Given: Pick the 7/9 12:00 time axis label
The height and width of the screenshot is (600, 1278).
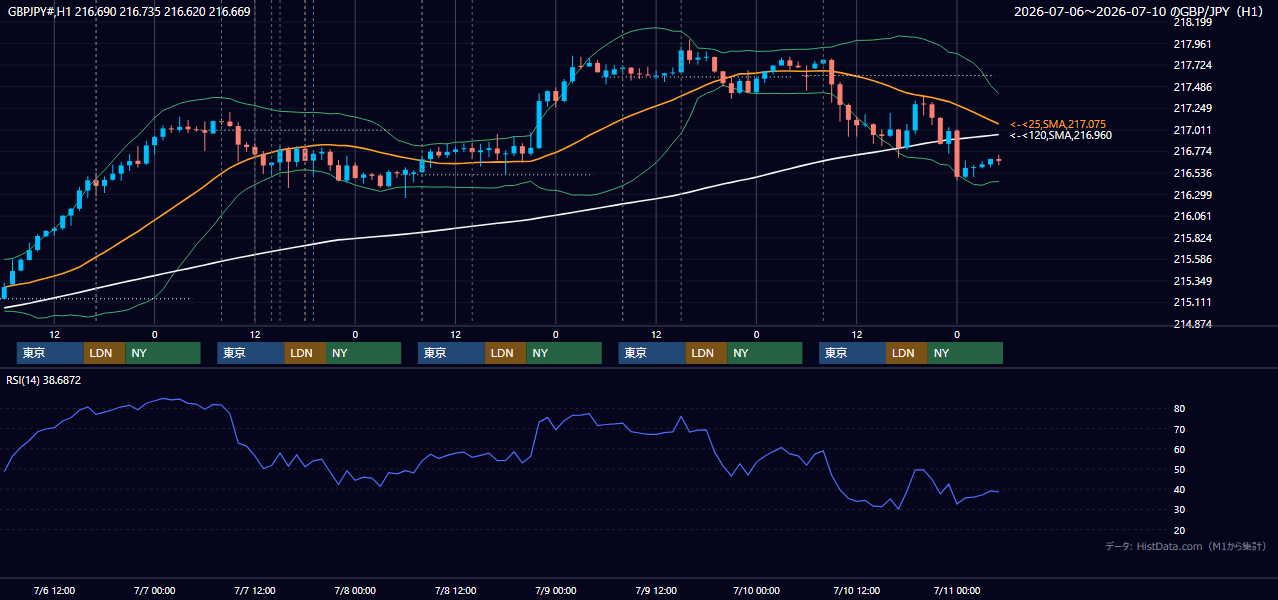Looking at the screenshot, I should click(x=655, y=590).
